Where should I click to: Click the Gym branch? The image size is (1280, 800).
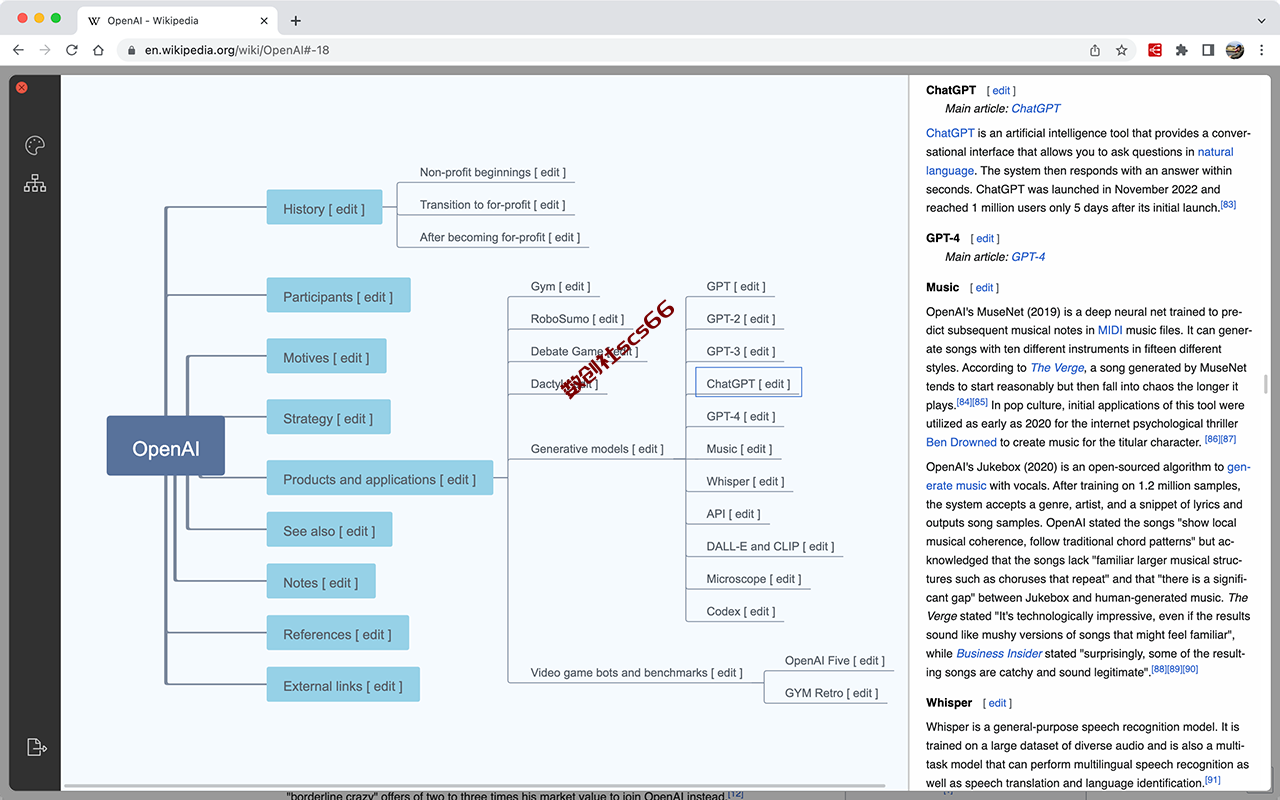560,286
